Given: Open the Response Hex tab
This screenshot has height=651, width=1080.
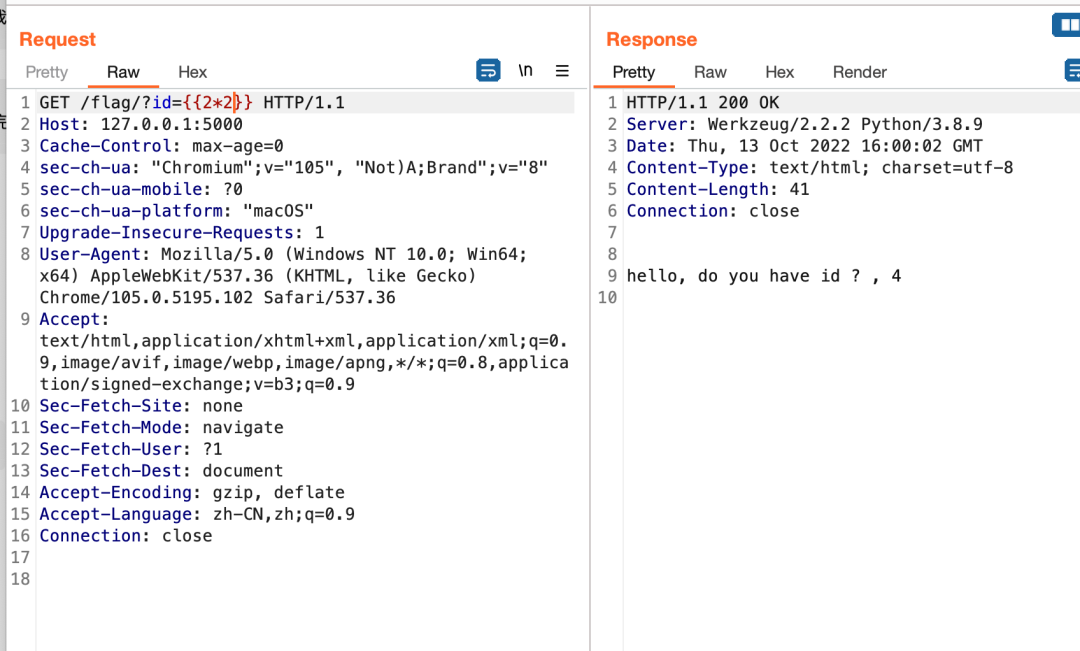Looking at the screenshot, I should pyautogui.click(x=780, y=72).
